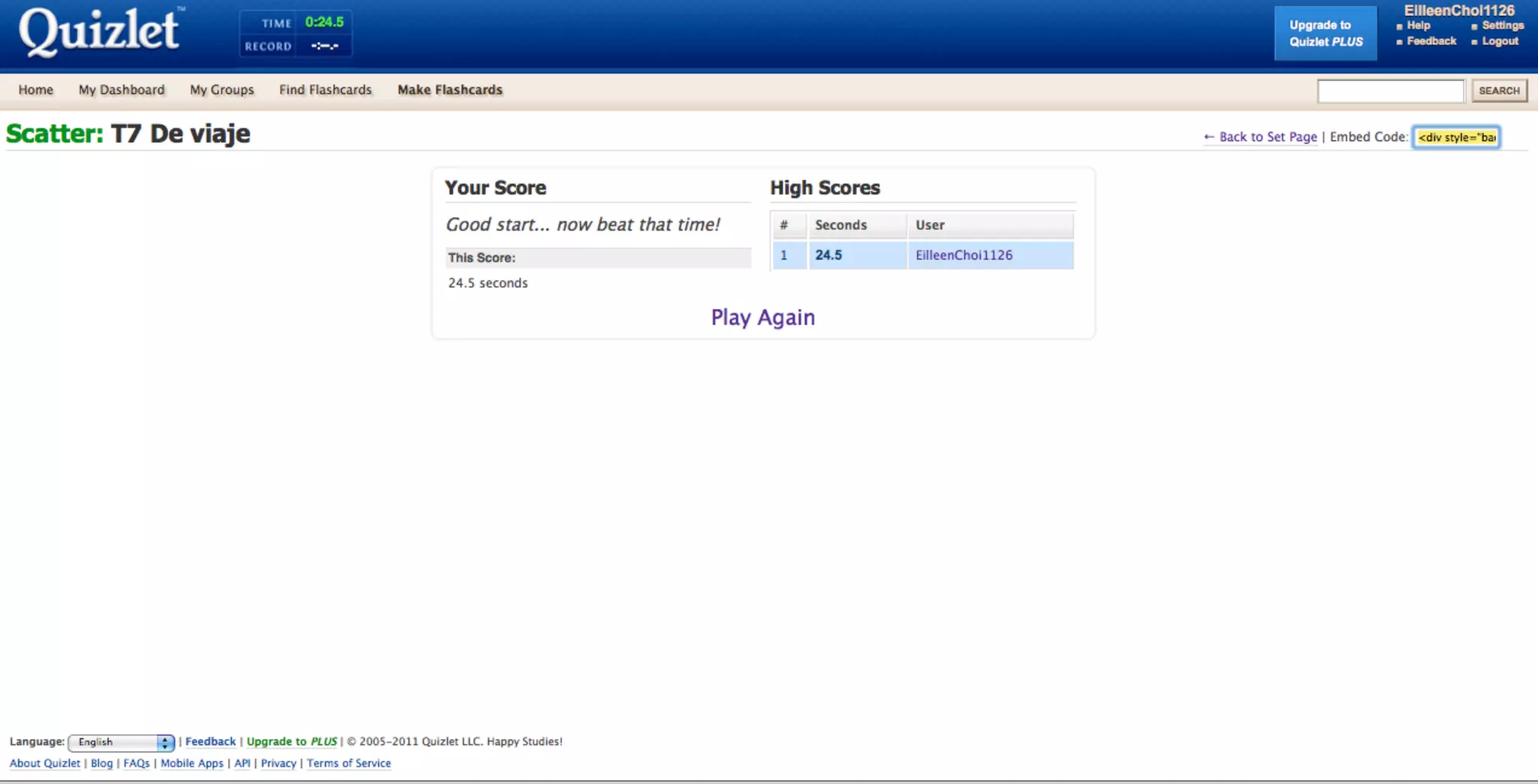1538x784 pixels.
Task: Go to My Dashboard
Action: (x=122, y=90)
